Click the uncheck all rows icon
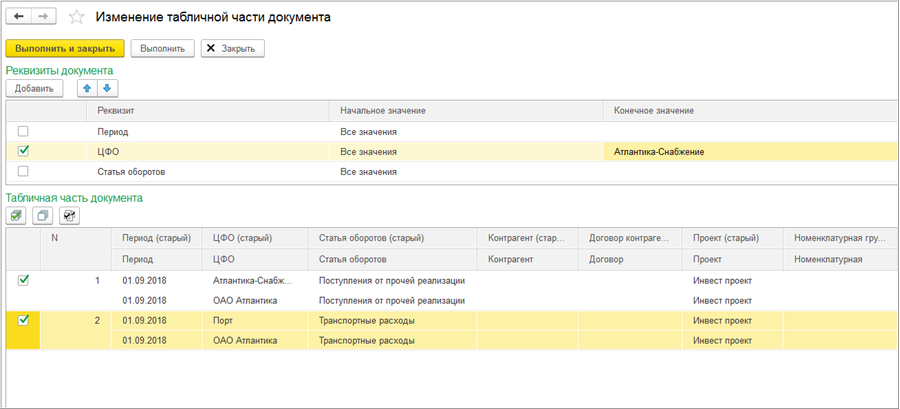 click(x=42, y=215)
